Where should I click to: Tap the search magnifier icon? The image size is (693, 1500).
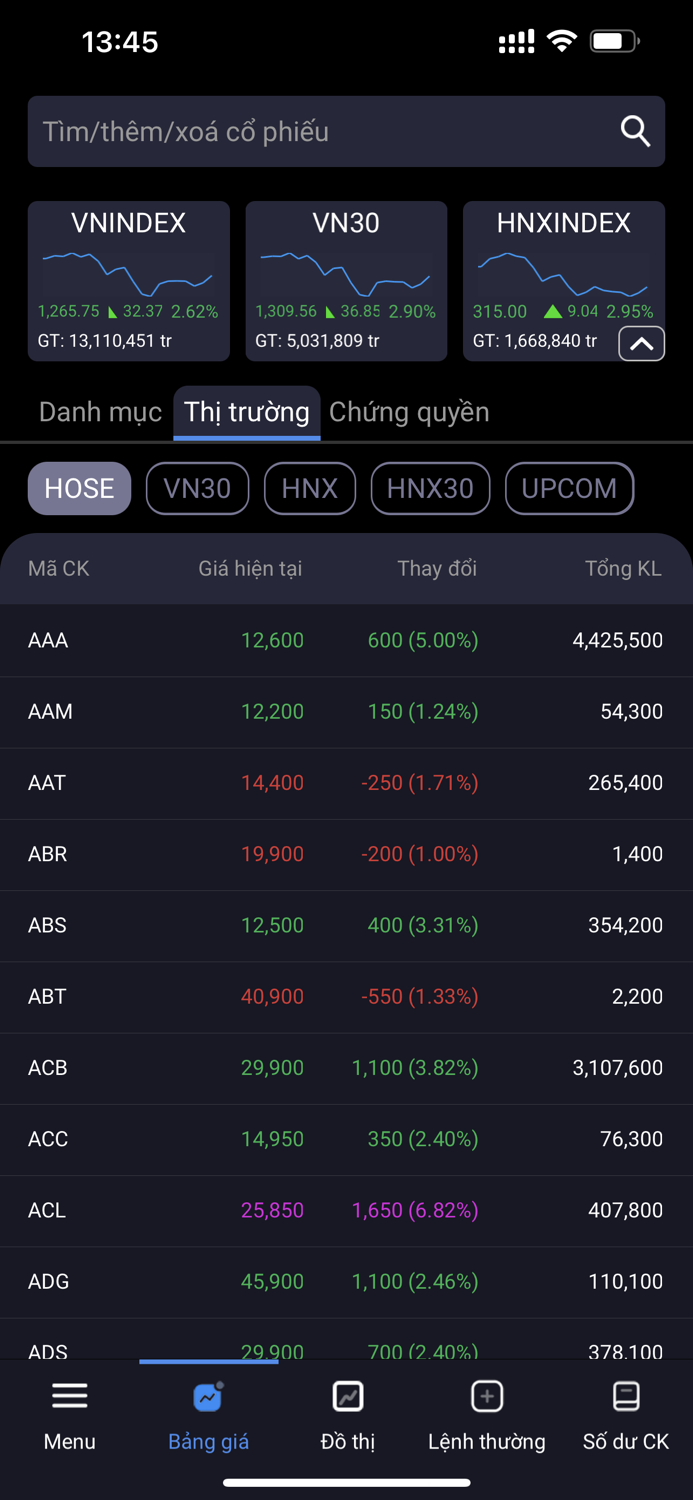(635, 131)
